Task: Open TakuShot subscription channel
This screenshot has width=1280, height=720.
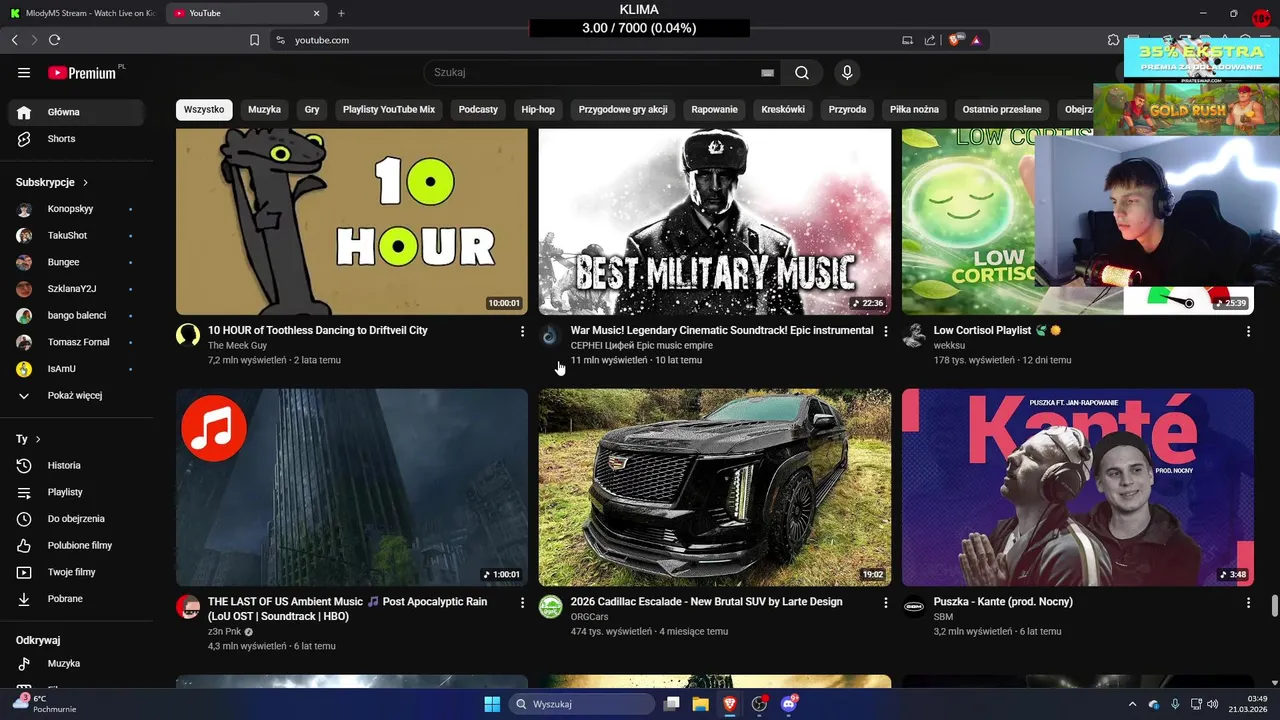Action: click(x=76, y=236)
